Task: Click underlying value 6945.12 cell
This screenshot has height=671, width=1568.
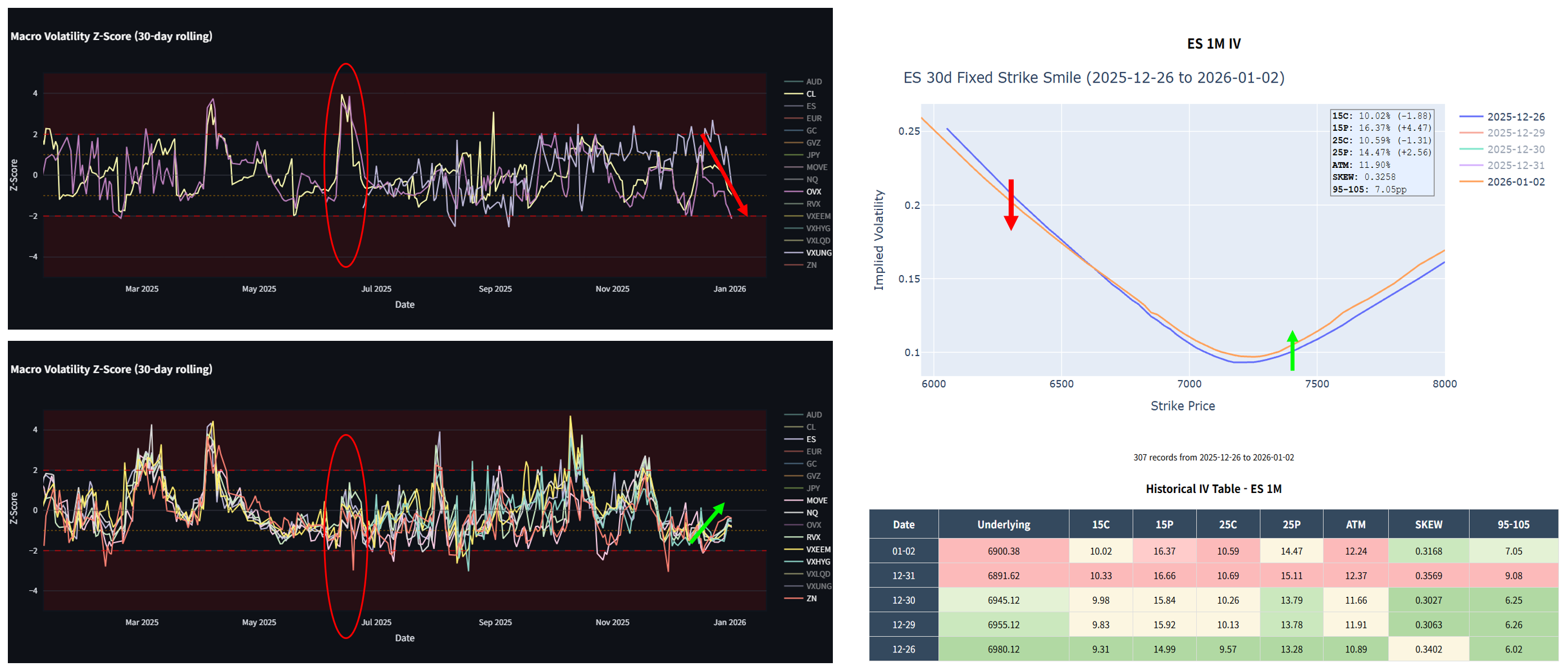Action: coord(1003,600)
